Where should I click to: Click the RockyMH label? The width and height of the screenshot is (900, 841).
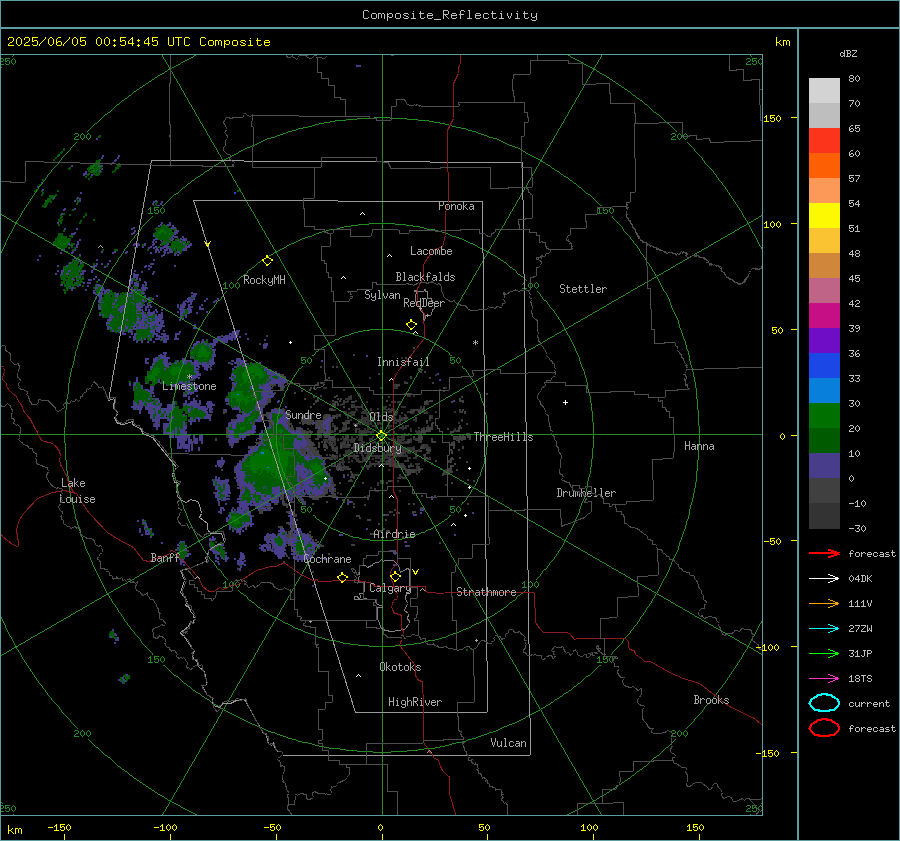tap(264, 280)
